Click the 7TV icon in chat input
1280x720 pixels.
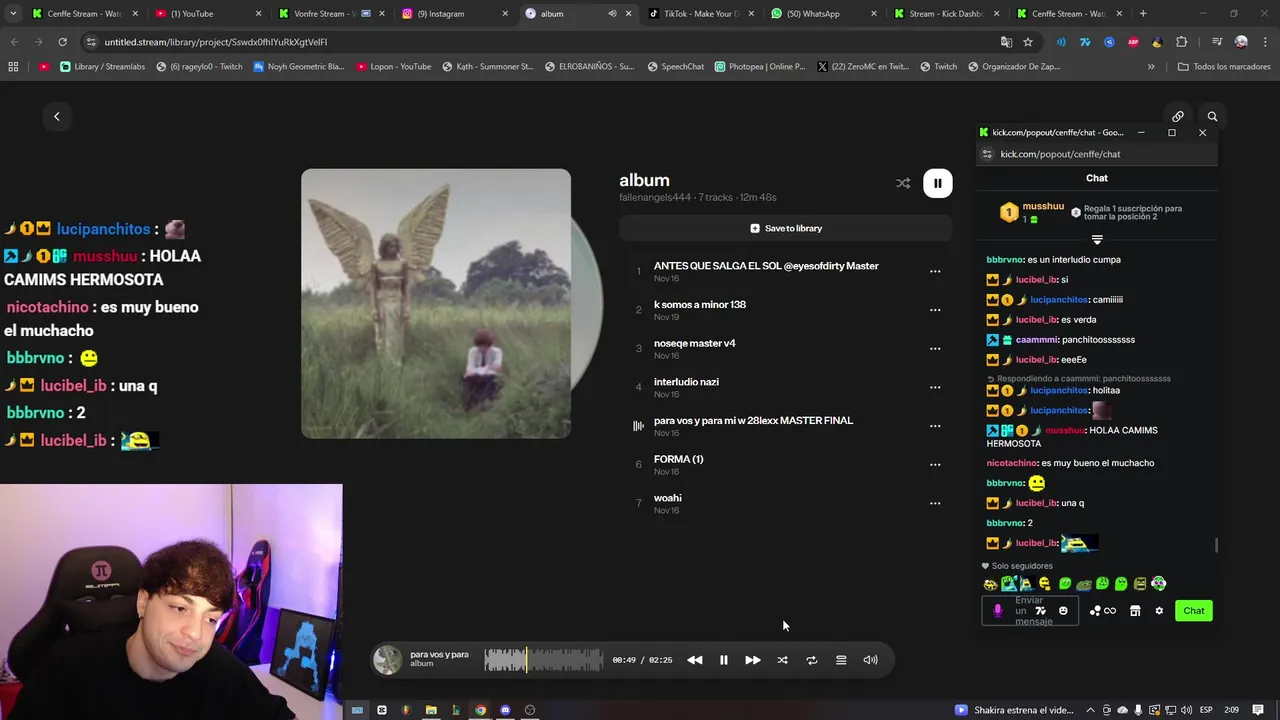(1041, 611)
